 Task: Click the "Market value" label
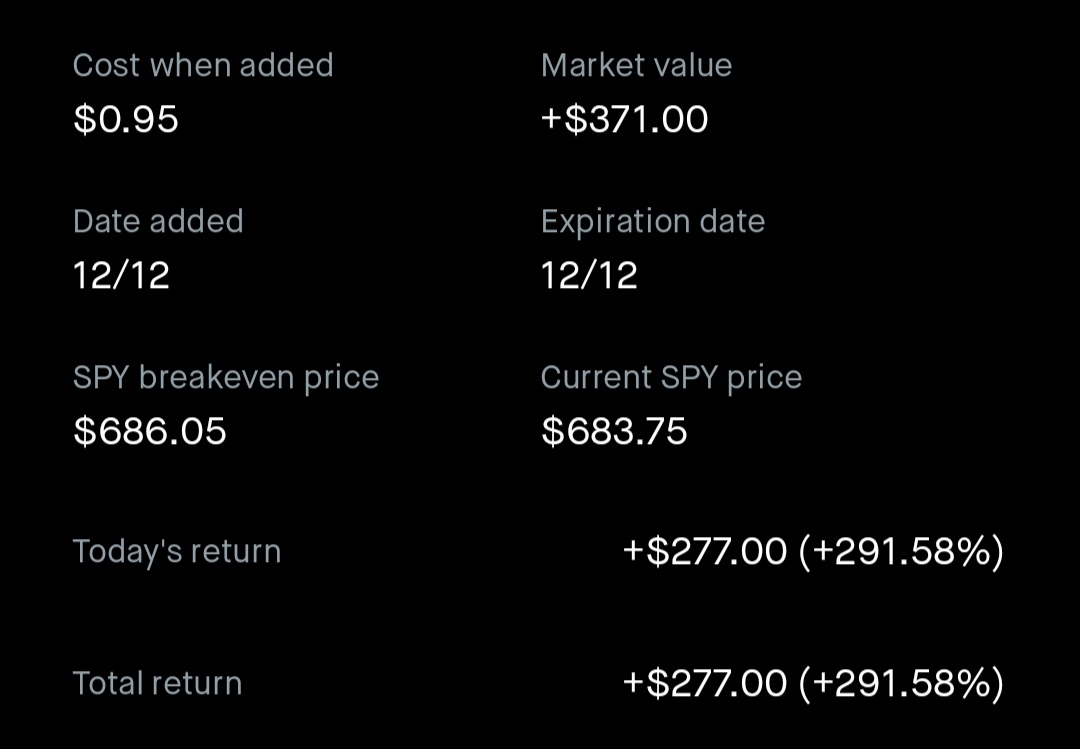(x=636, y=65)
